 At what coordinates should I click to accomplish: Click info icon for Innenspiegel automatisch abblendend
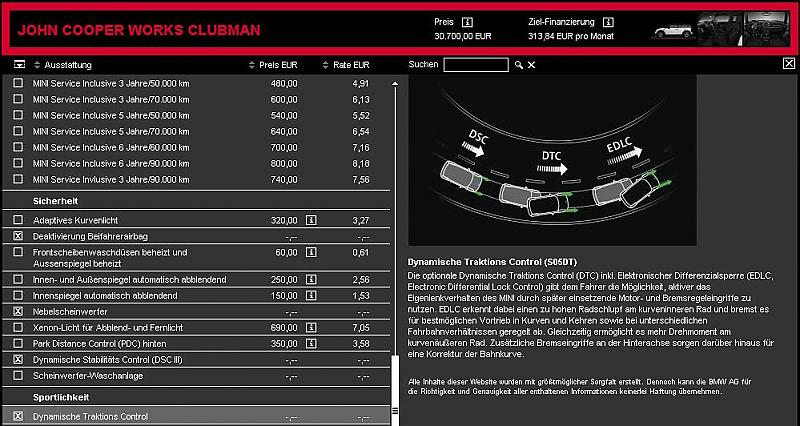coord(311,296)
